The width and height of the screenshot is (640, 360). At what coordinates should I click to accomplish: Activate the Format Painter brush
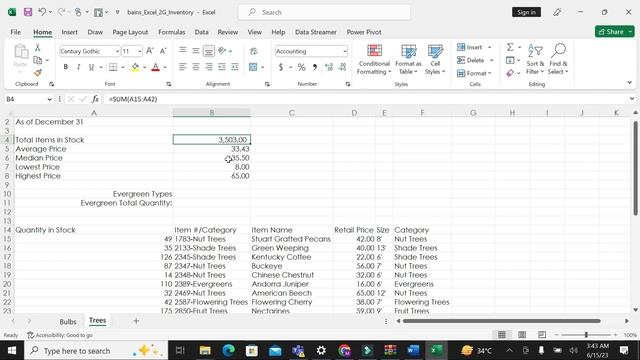click(x=38, y=73)
